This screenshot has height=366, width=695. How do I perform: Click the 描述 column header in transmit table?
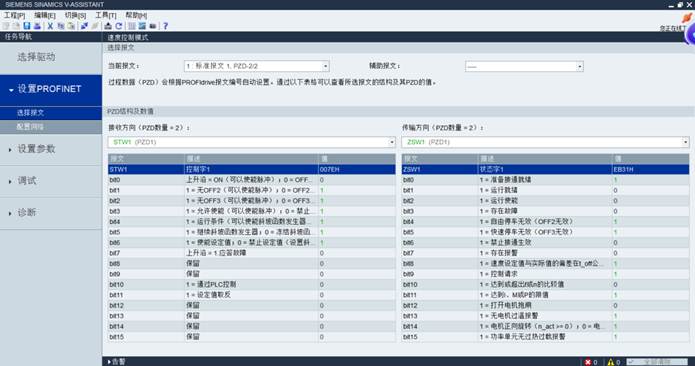tap(545, 159)
